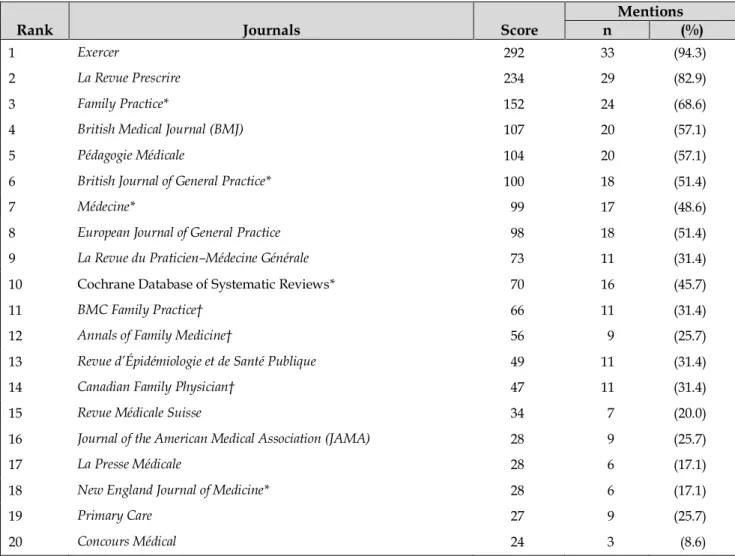Click score 70 for Cochrane Database

point(517,285)
